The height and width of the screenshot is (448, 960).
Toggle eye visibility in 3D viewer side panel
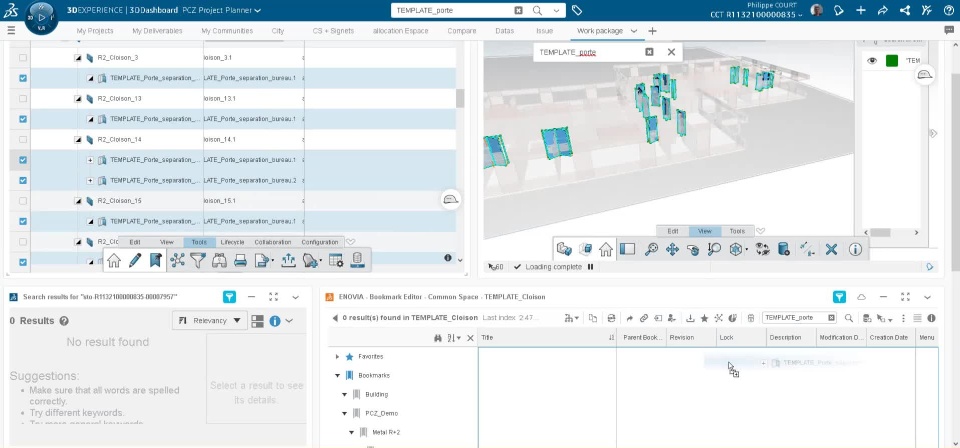click(x=872, y=61)
